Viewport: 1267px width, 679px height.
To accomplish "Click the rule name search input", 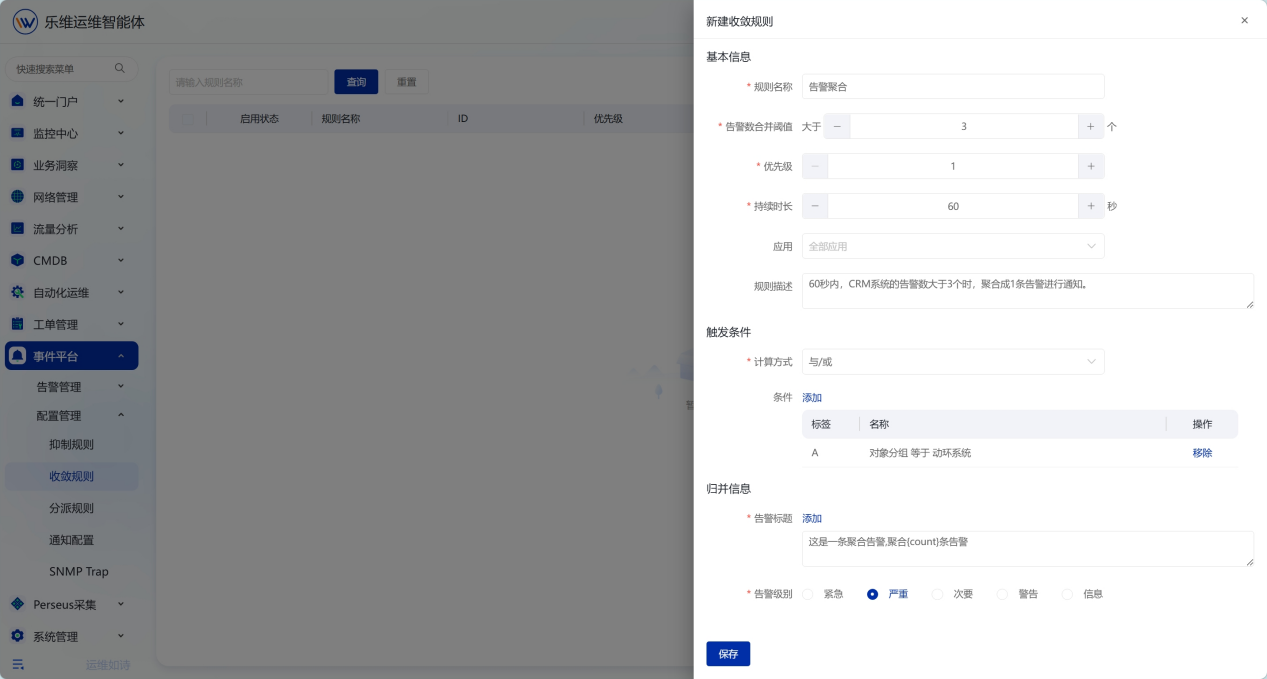I will pos(249,82).
